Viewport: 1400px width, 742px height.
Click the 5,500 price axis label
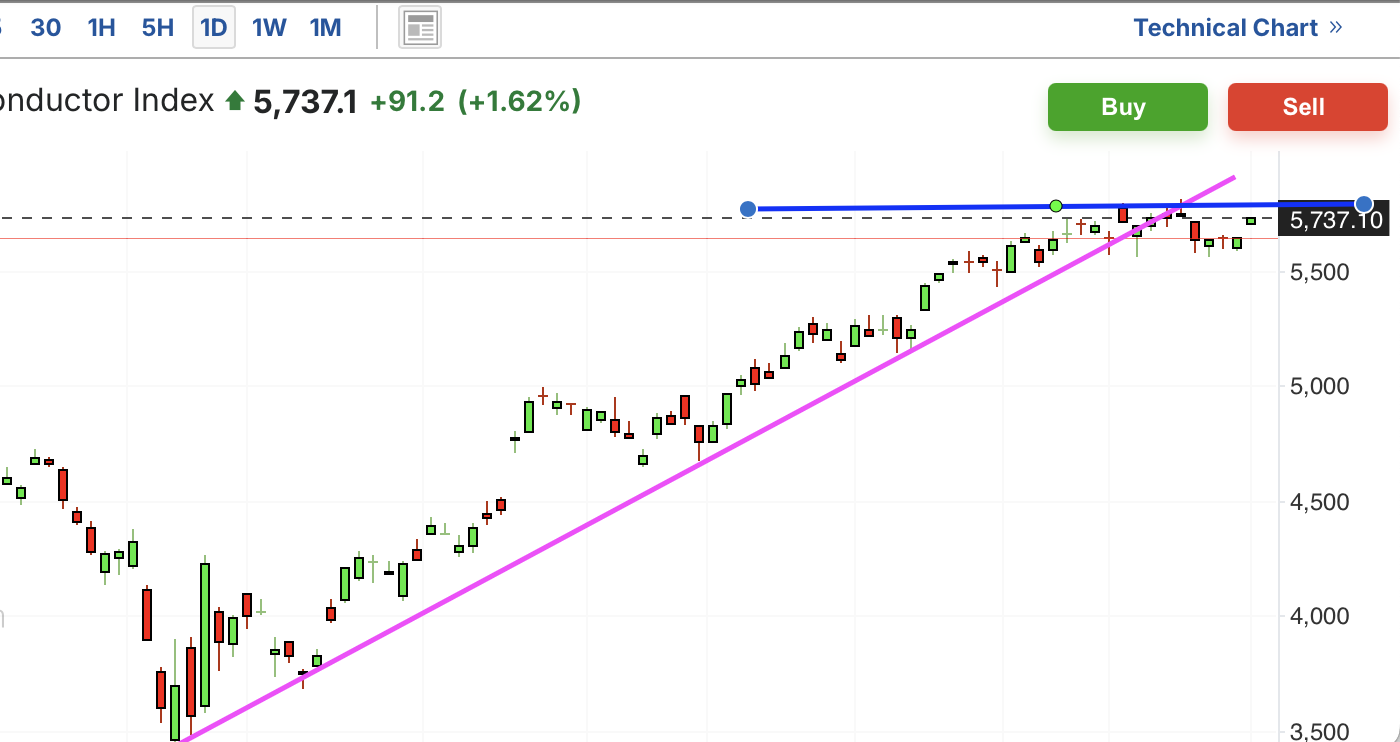pyautogui.click(x=1319, y=272)
